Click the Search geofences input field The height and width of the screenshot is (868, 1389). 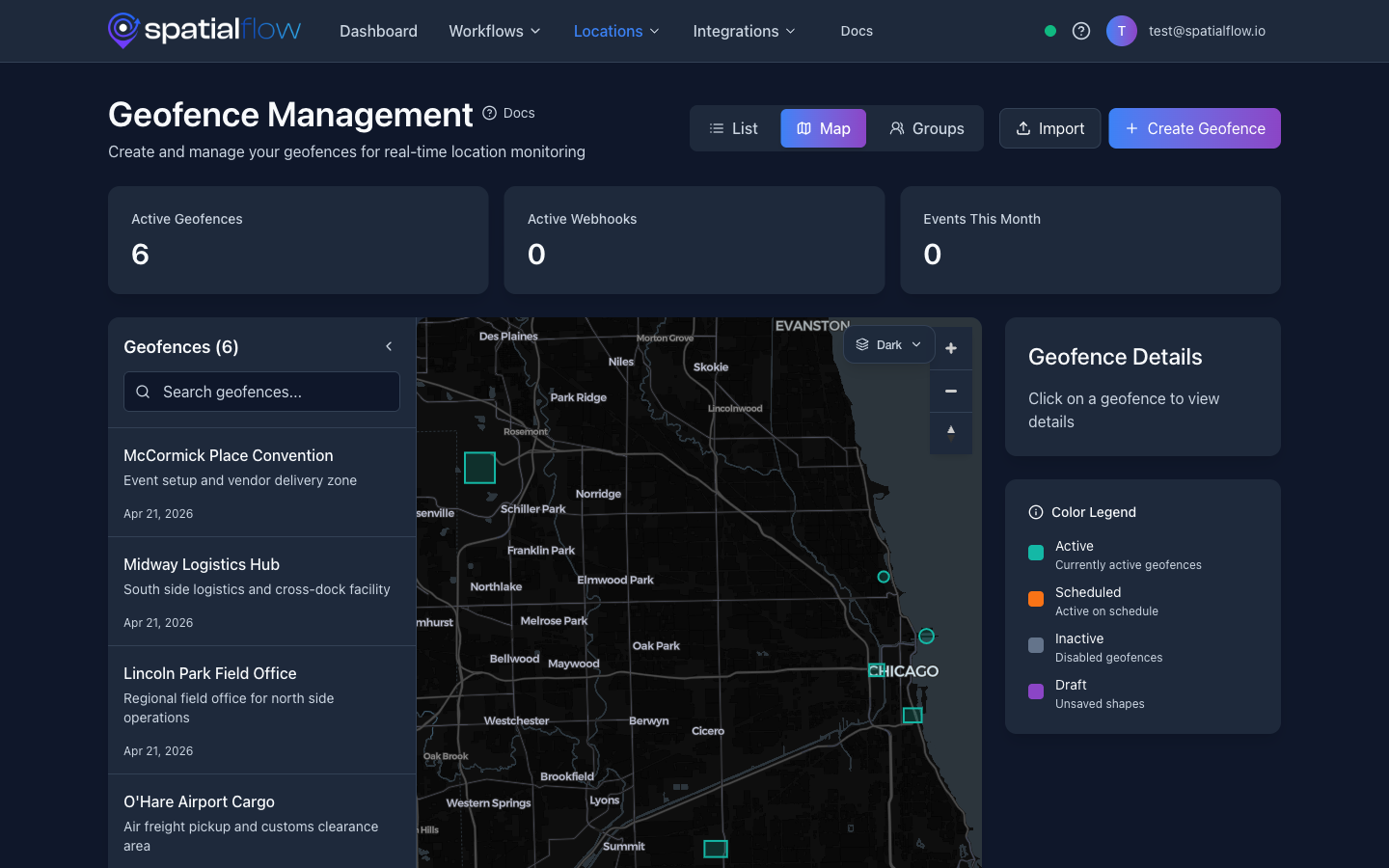pos(261,392)
